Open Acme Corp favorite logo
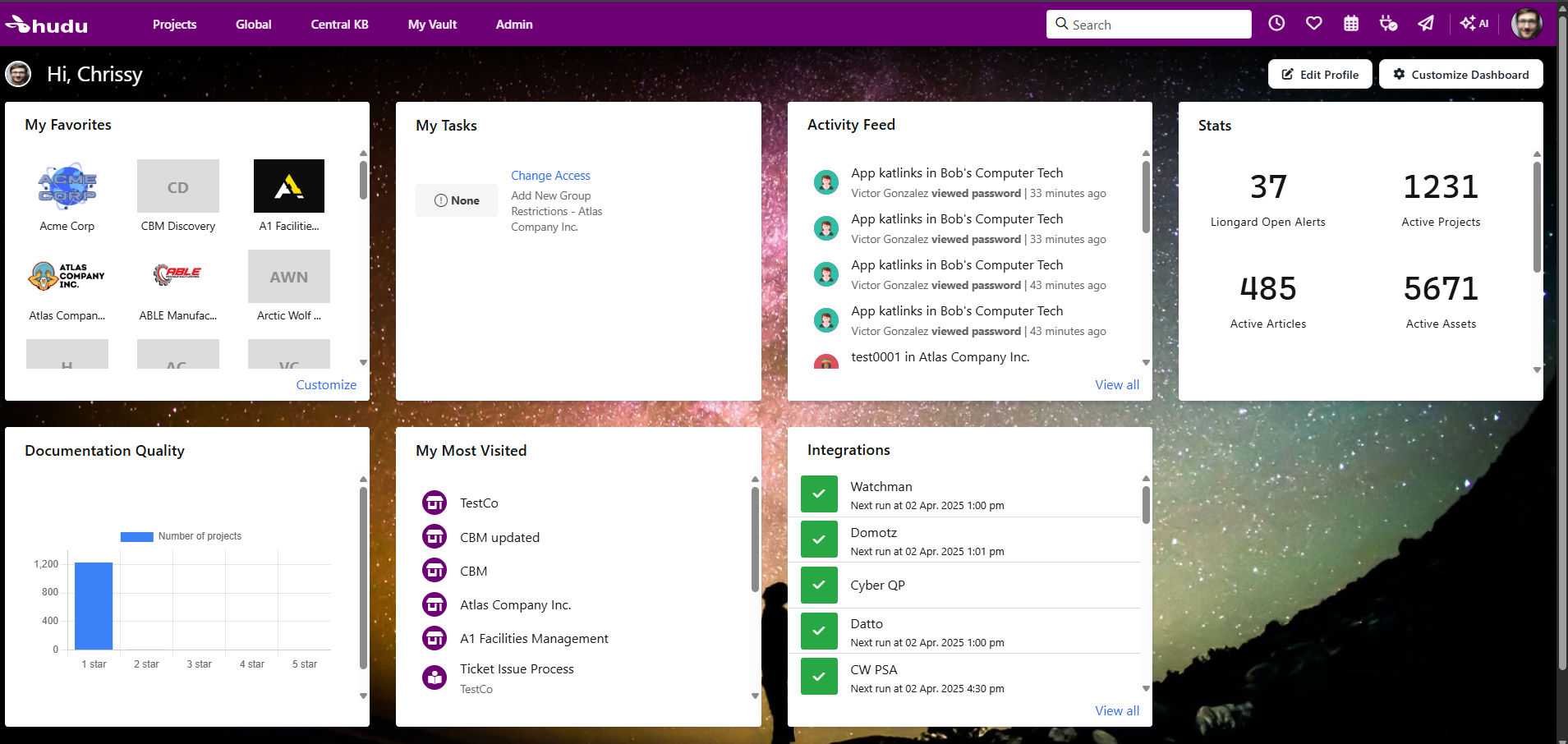 pos(67,186)
